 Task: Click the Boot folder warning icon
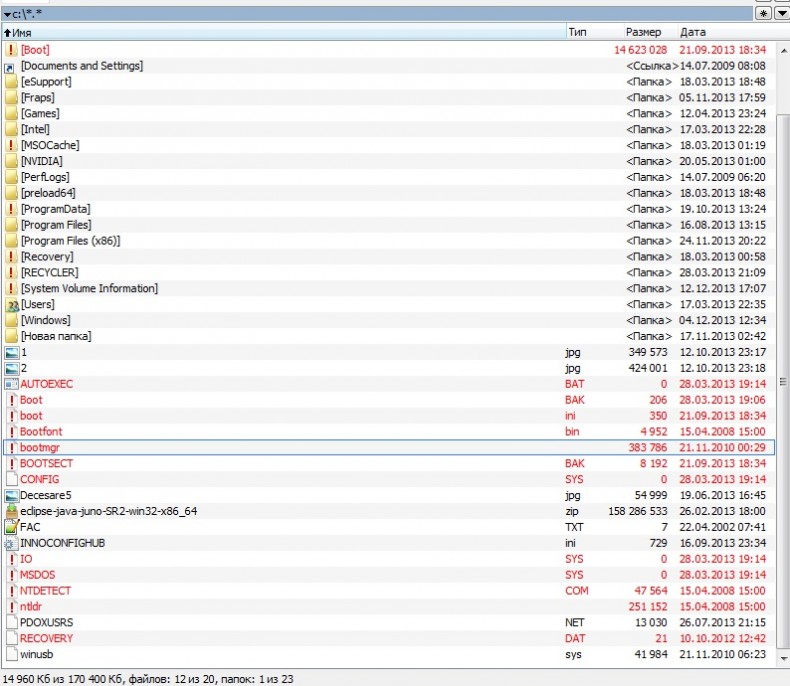[x=11, y=50]
